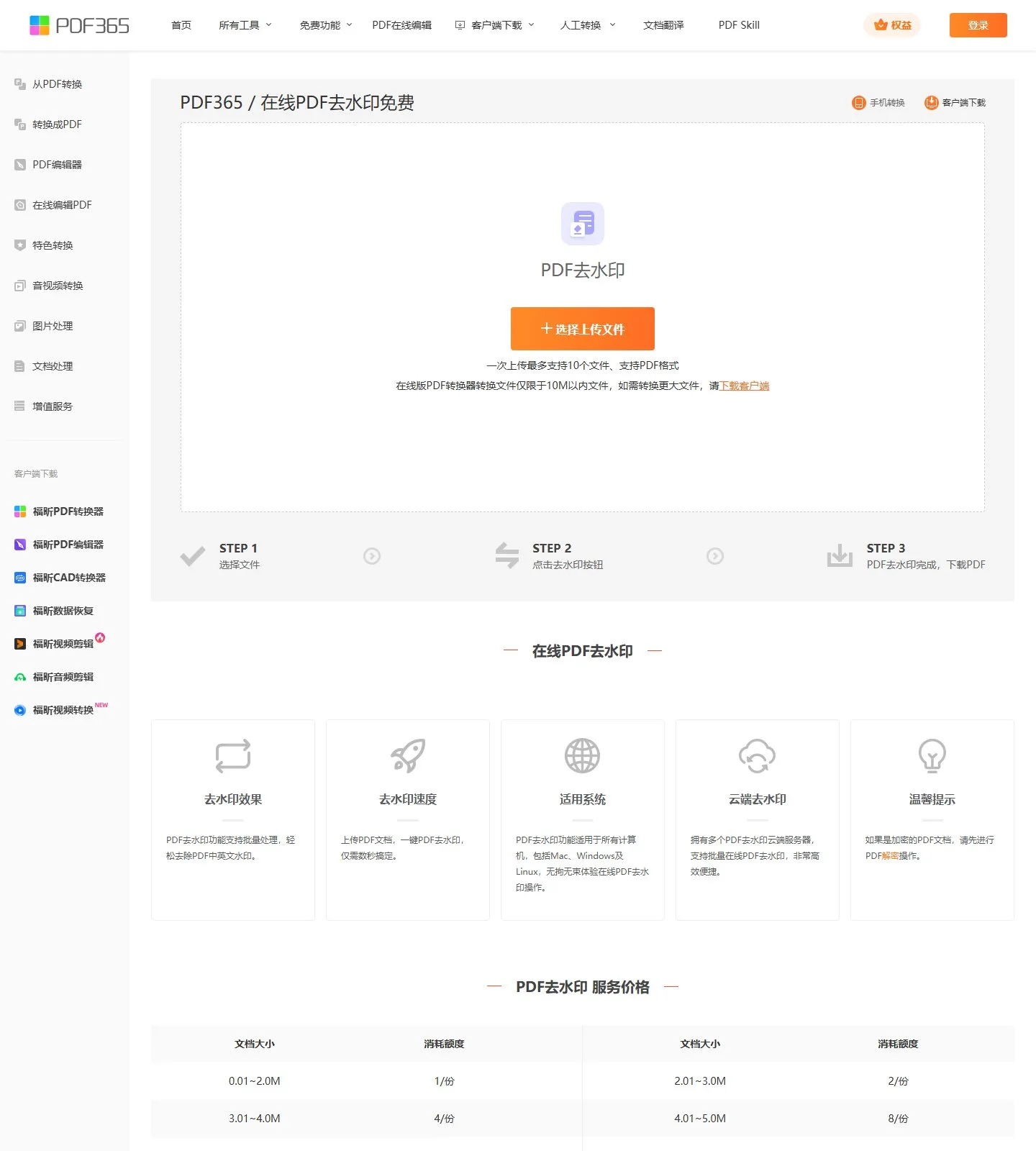
Task: Click the 福昕PDF转换器 app icon
Action: click(x=20, y=511)
